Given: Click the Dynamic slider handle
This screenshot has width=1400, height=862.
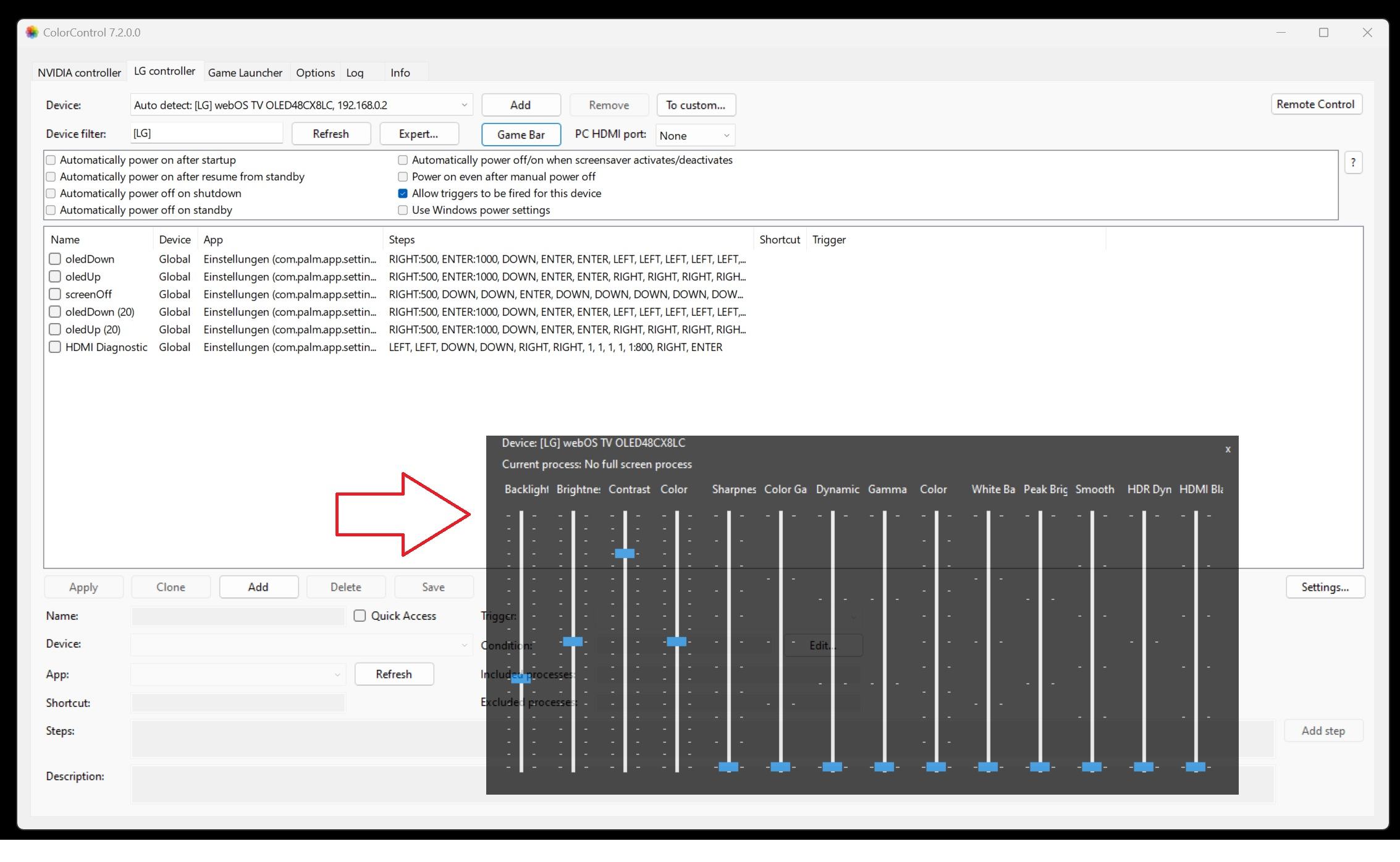Looking at the screenshot, I should point(832,767).
